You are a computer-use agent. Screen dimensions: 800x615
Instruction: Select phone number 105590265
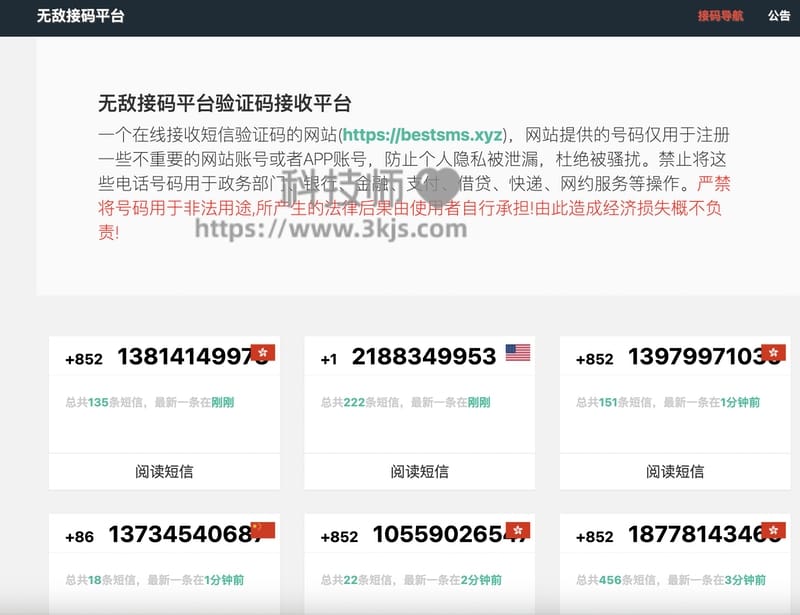point(450,534)
